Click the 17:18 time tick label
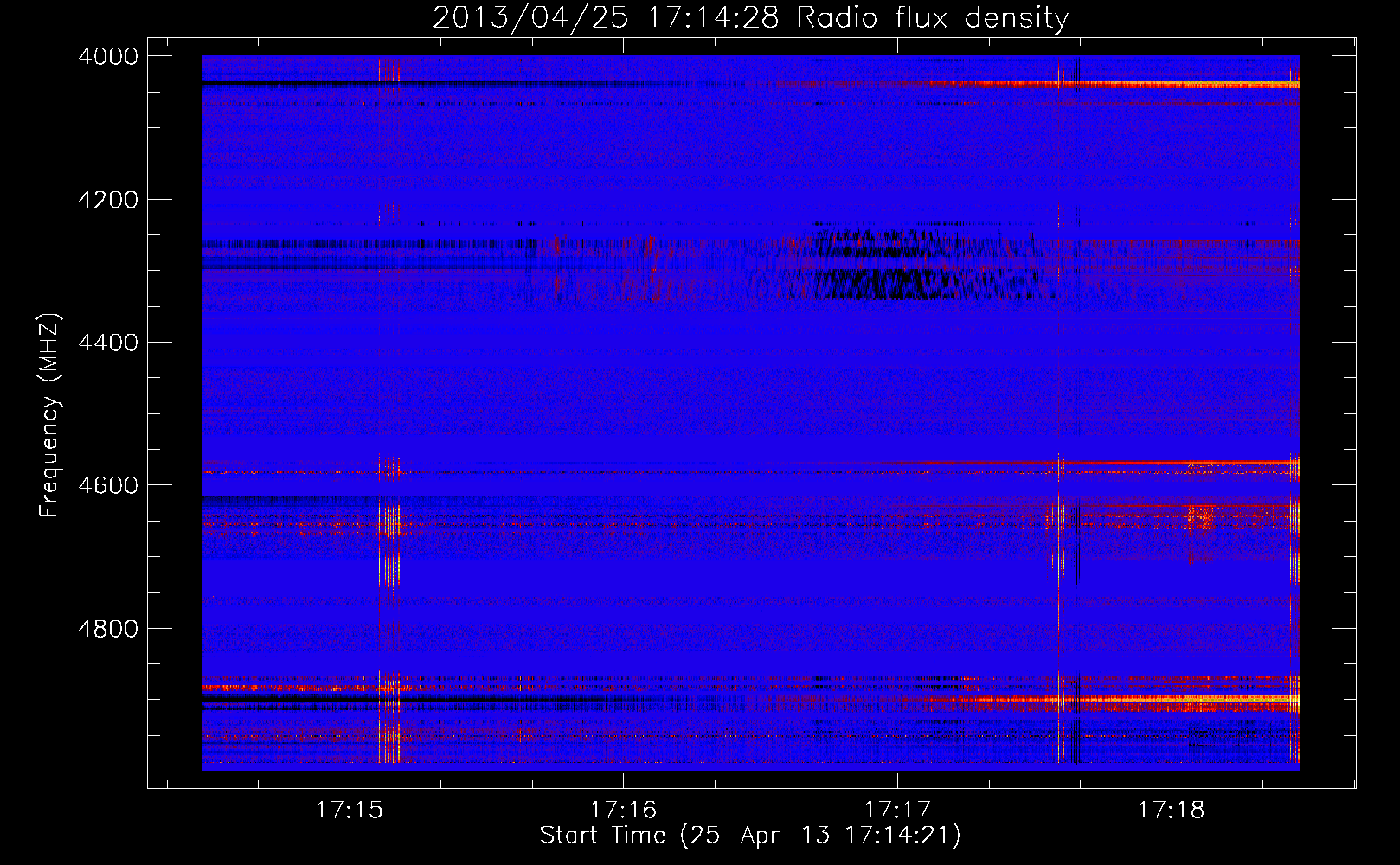This screenshot has height=865, width=1400. point(1171,811)
